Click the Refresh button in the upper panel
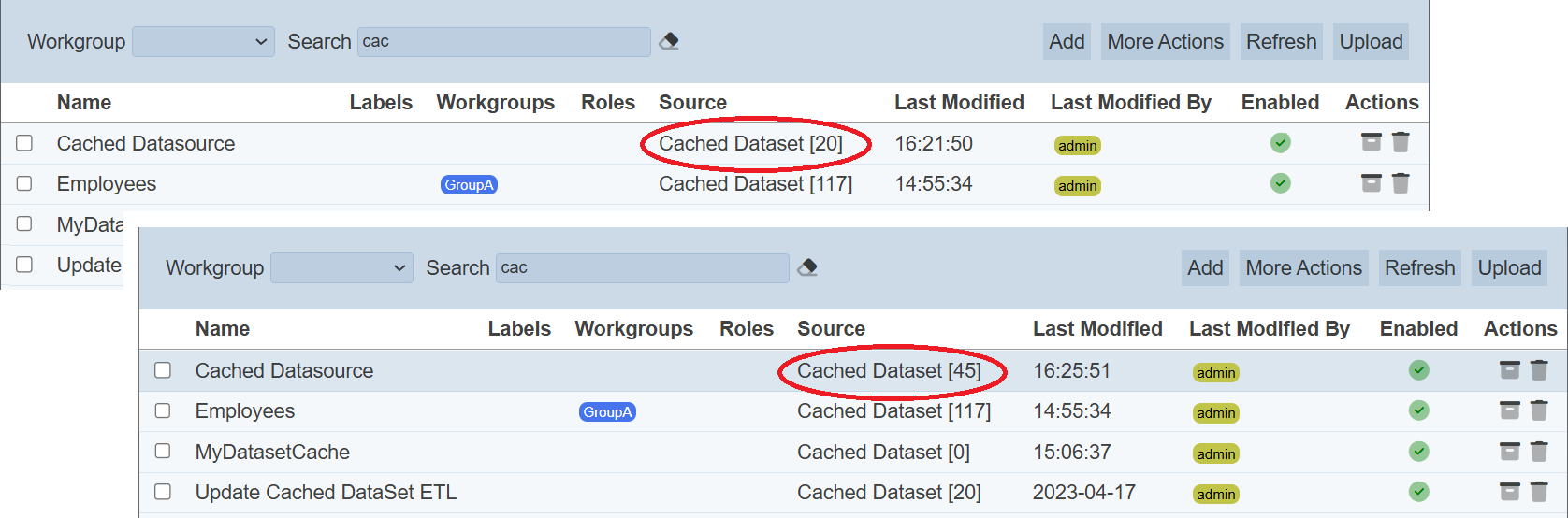Viewport: 1568px width, 518px height. 1281,42
